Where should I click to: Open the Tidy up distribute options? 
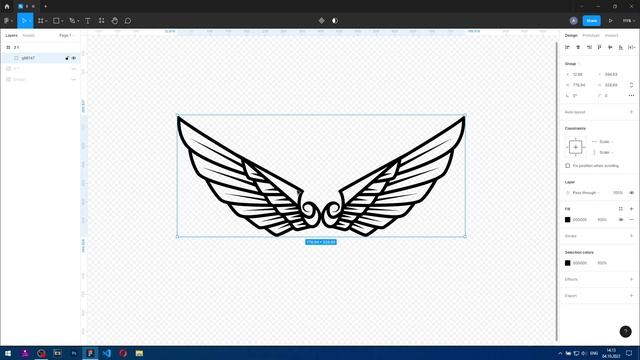(x=631, y=47)
